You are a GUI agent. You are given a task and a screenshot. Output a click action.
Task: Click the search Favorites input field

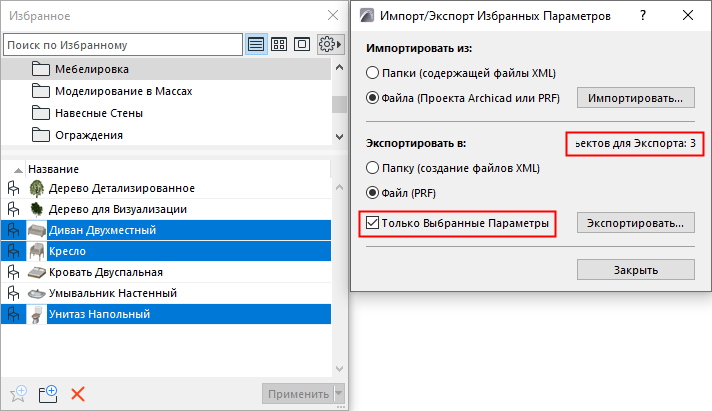click(x=123, y=45)
